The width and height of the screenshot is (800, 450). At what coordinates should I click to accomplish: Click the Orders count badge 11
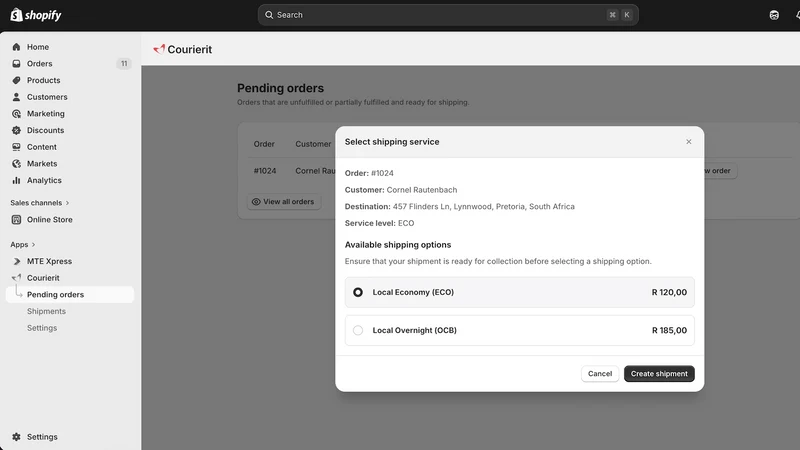[123, 64]
